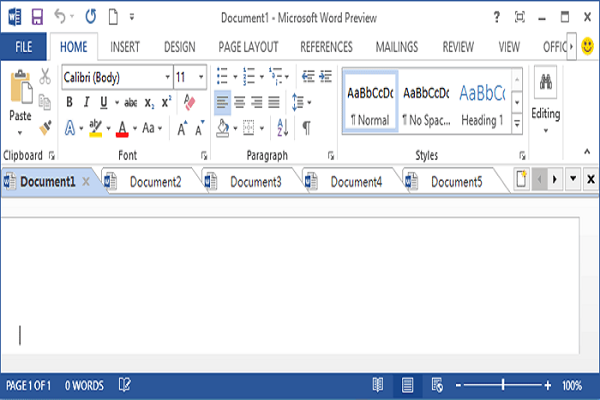Click the proofing errors icon in status bar

pos(125,385)
